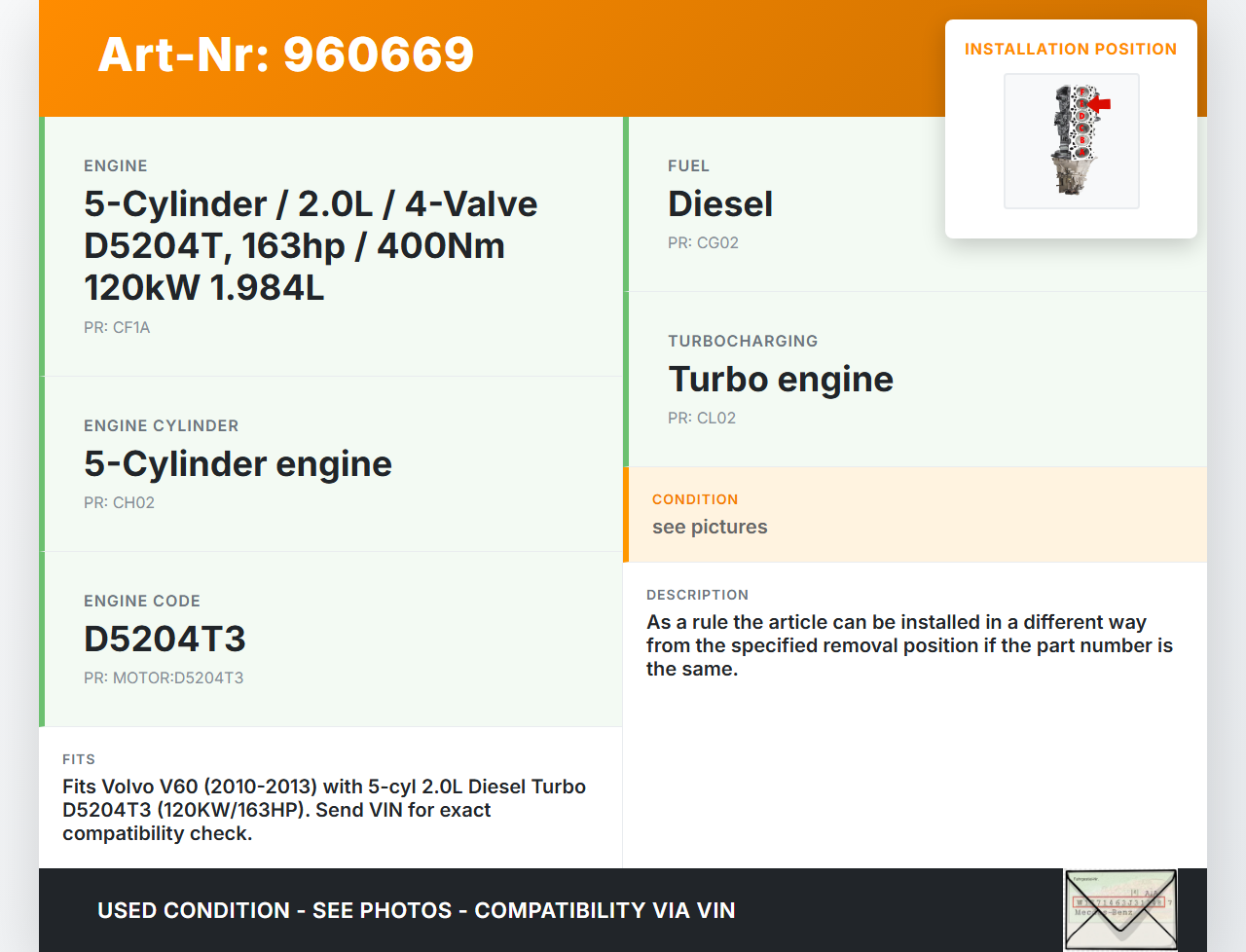Click the Fits Volvo V60 compatibility text
This screenshot has width=1246, height=952.
click(324, 810)
